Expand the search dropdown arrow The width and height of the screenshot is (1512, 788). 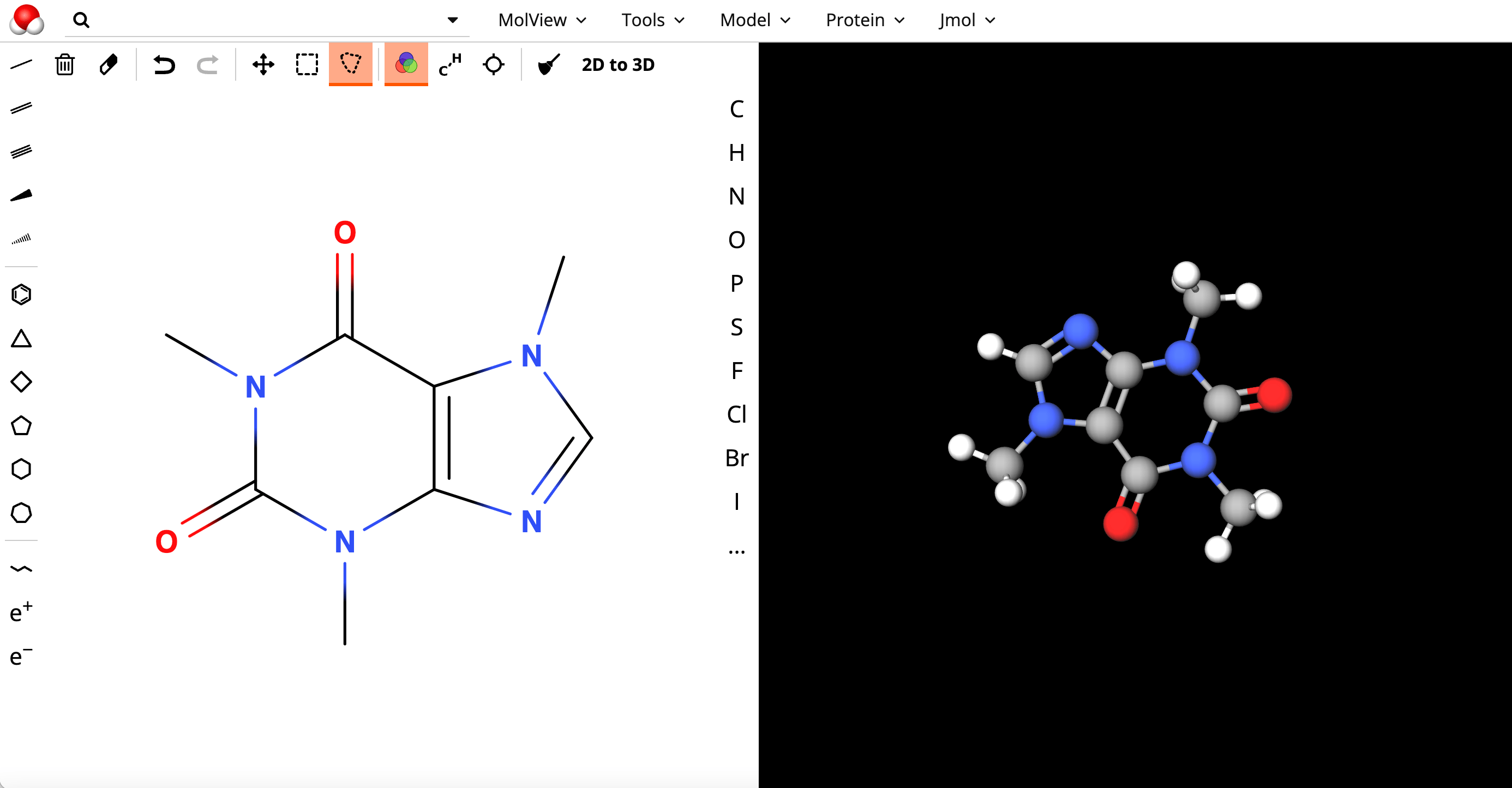click(x=452, y=20)
